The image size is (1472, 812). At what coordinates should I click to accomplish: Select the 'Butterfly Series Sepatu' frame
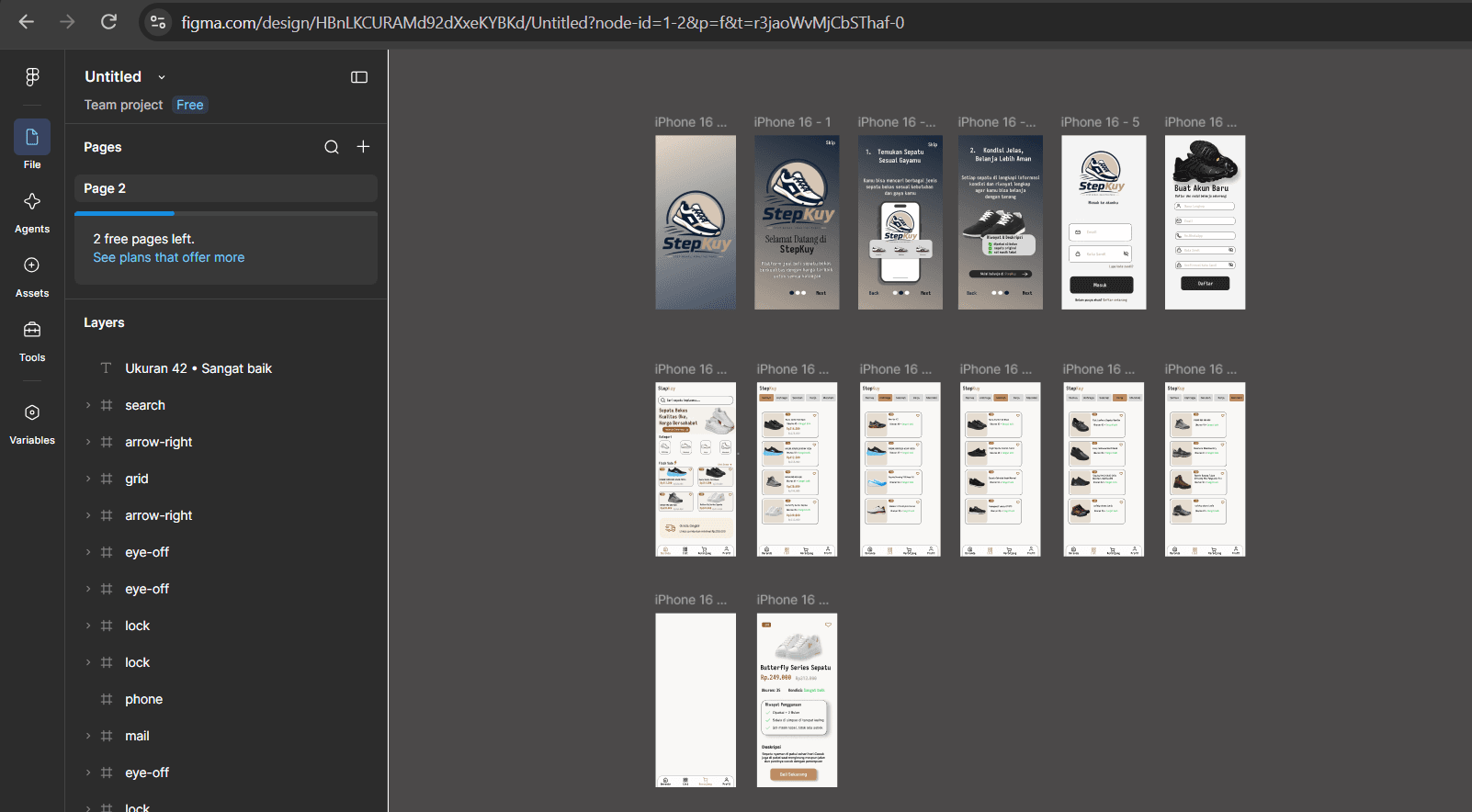point(797,700)
